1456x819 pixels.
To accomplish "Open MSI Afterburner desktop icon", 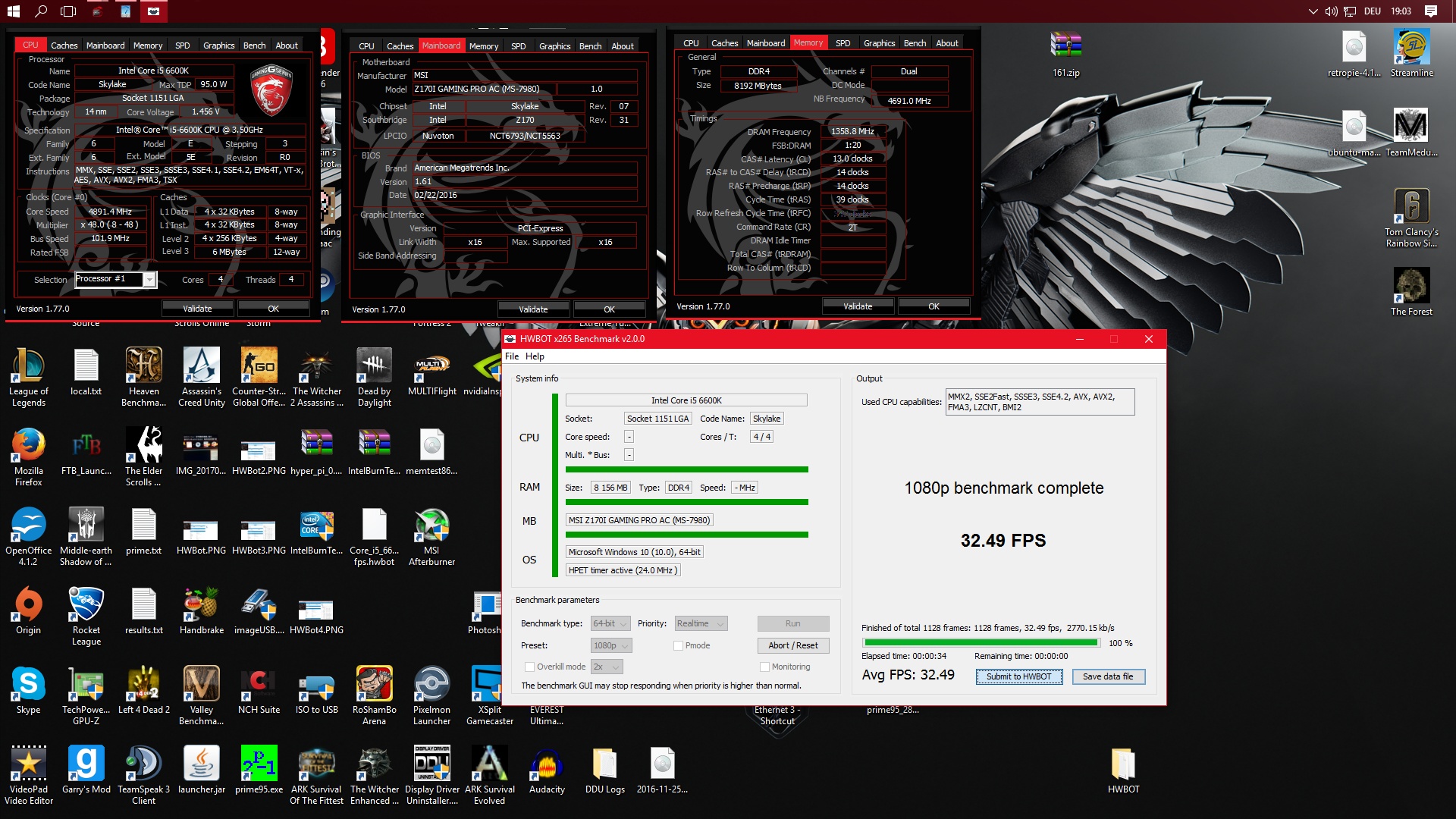I will (x=431, y=536).
